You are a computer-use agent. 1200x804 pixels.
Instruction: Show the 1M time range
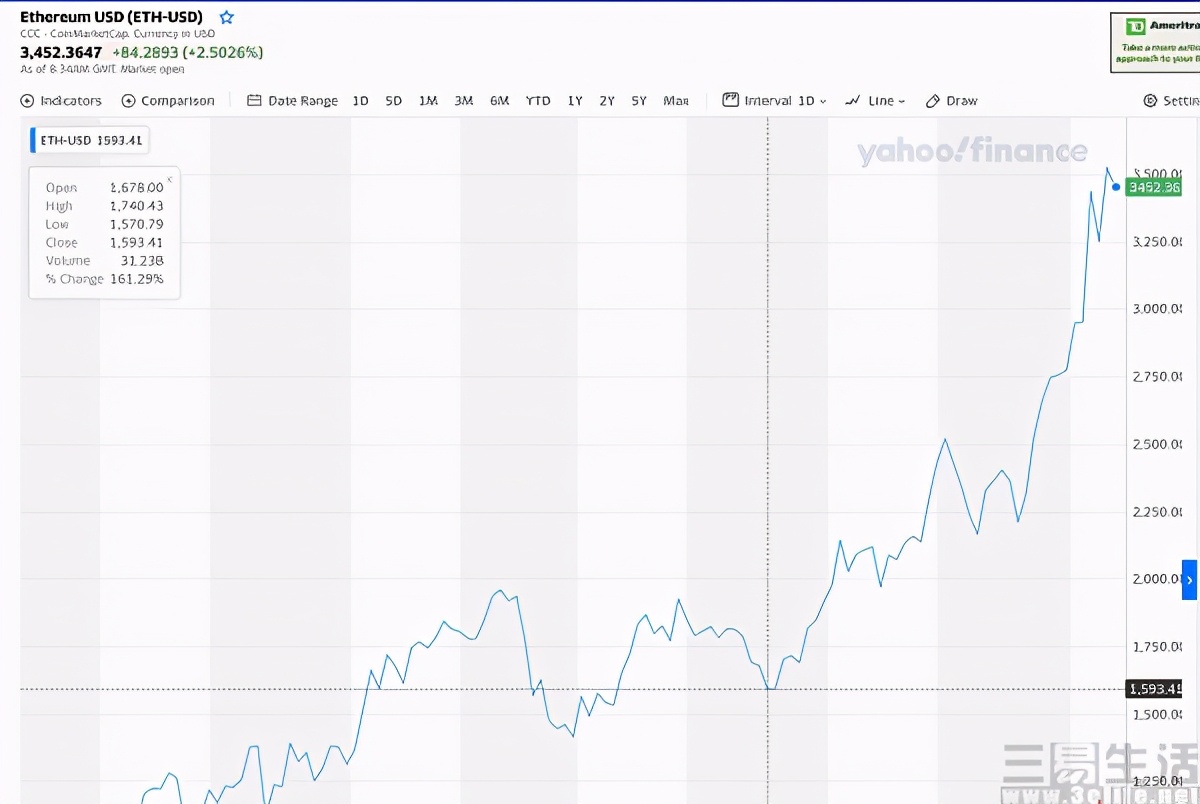click(x=428, y=101)
